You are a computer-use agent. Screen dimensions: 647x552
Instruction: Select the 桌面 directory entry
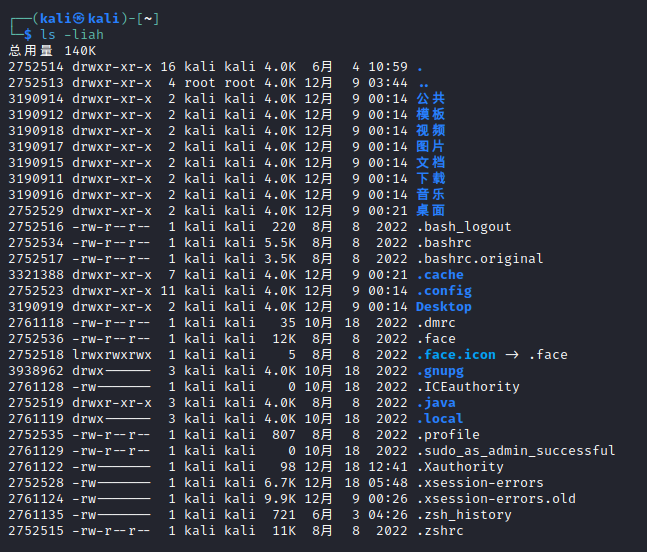(430, 210)
